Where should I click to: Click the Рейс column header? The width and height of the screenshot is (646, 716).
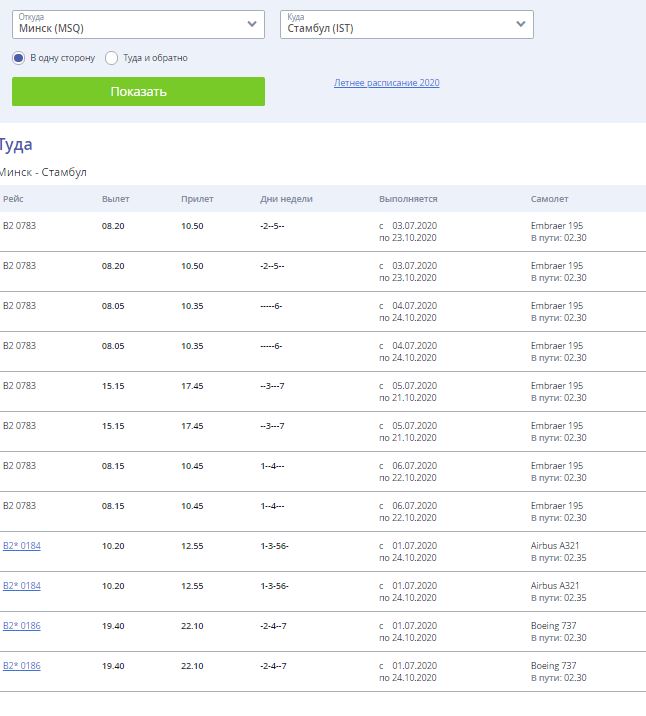13,199
